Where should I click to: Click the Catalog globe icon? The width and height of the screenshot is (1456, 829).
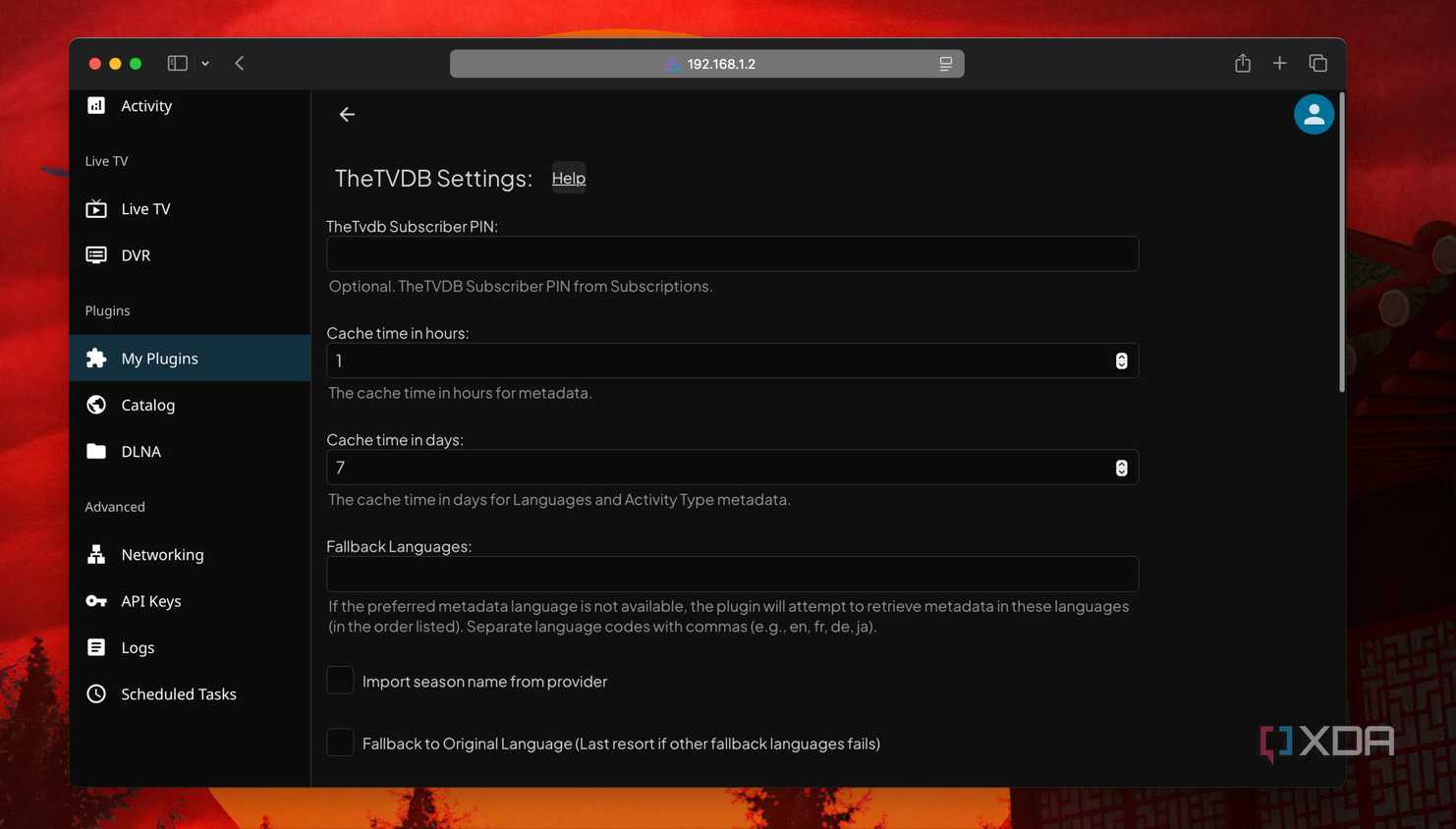pyautogui.click(x=96, y=405)
